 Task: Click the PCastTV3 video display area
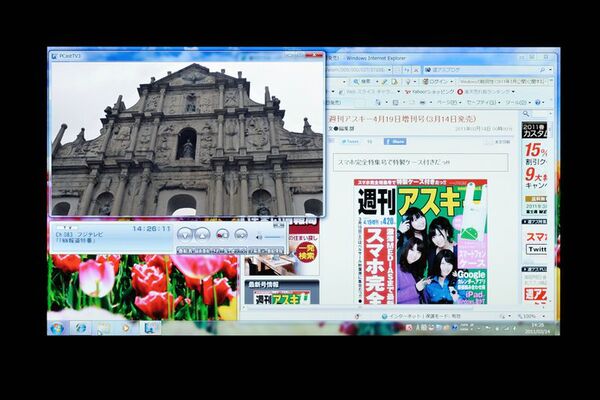coord(187,139)
